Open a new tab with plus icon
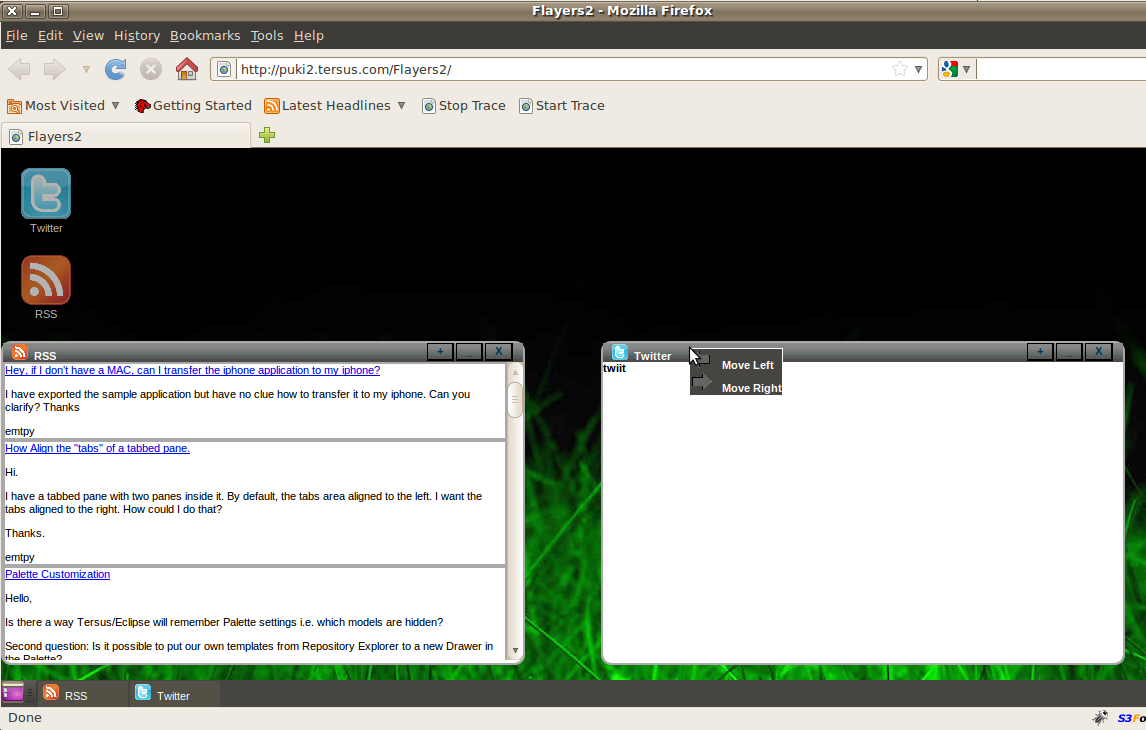Image resolution: width=1146 pixels, height=730 pixels. point(266,136)
